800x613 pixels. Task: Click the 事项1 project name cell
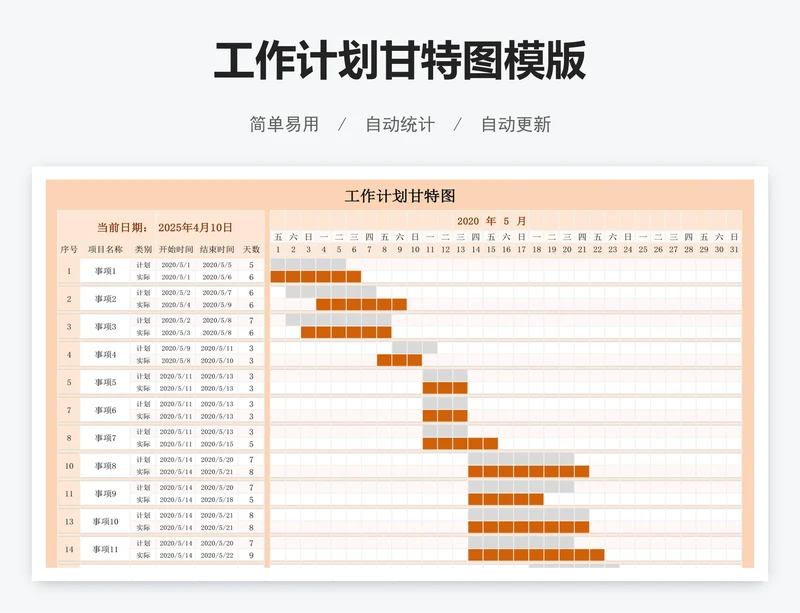coord(105,270)
